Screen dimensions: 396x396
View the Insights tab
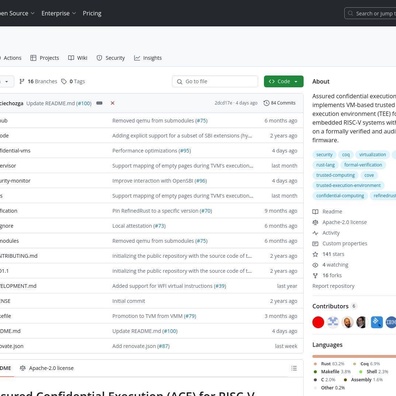(148, 58)
